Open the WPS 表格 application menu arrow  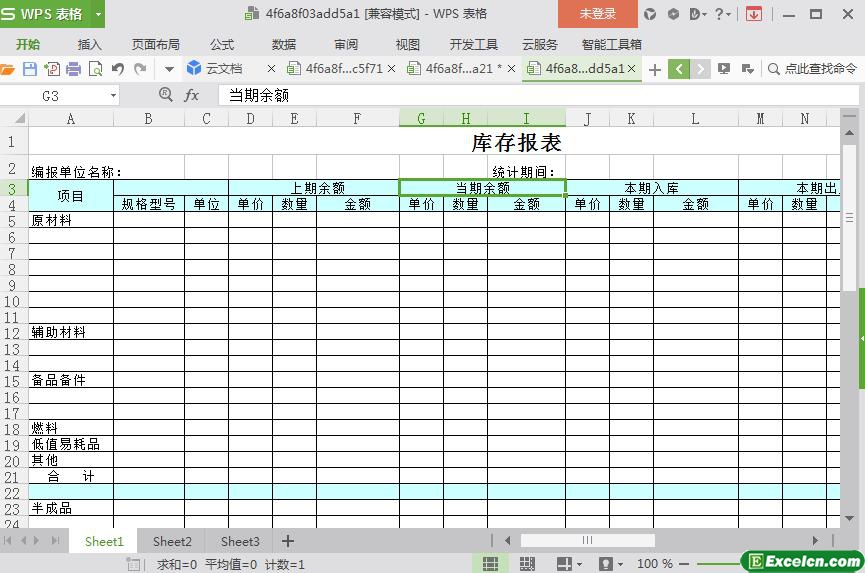click(98, 13)
